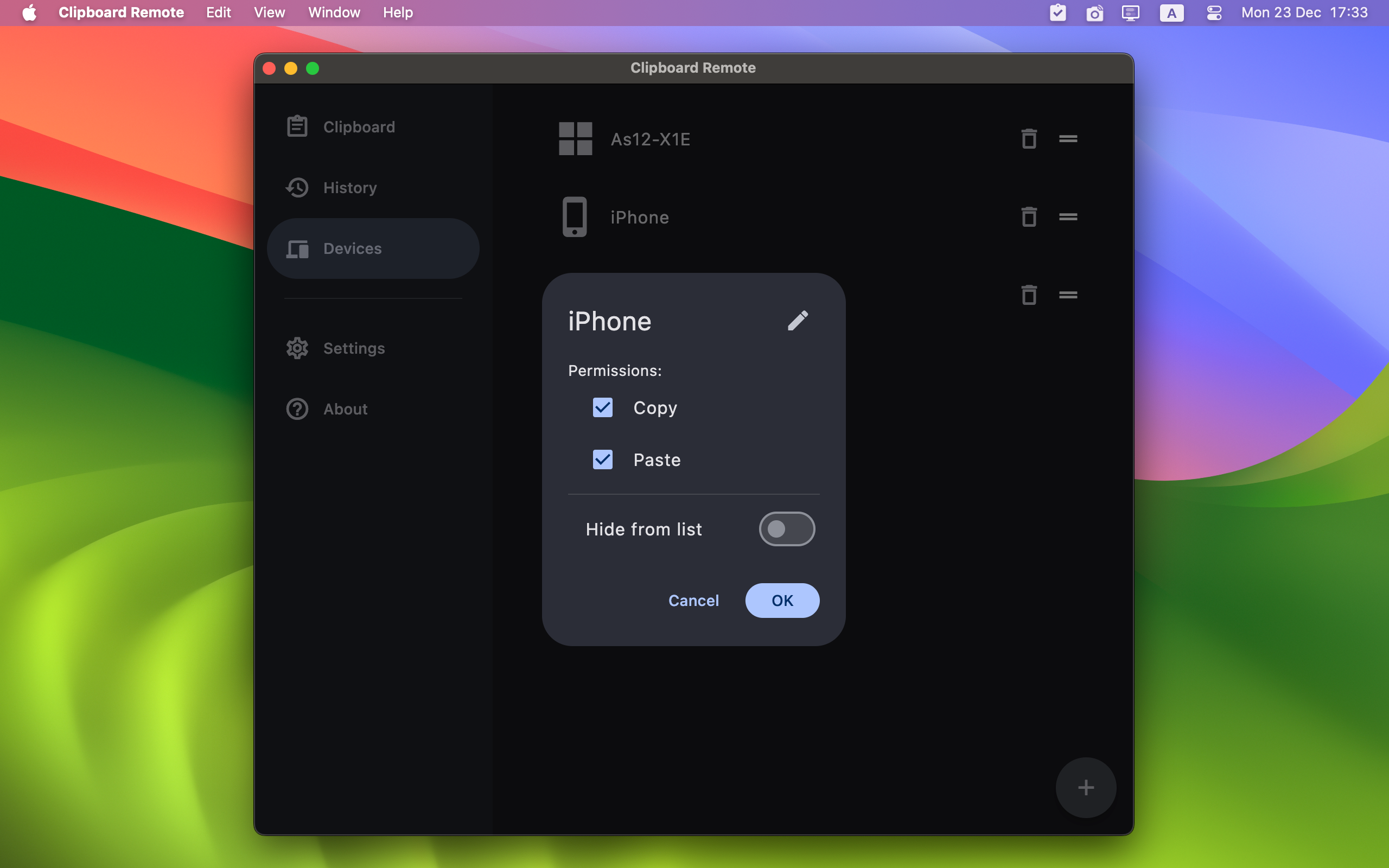Select the As12-X1E device name

651,139
